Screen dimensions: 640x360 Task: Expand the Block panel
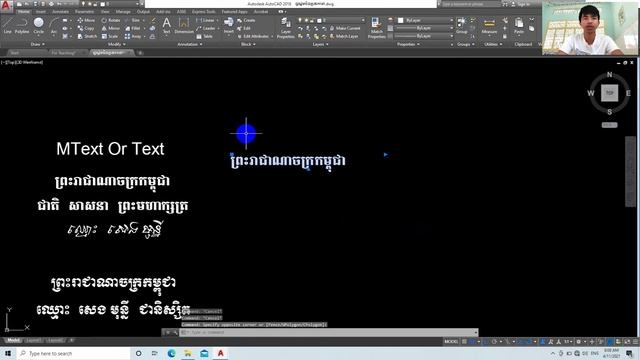248,44
